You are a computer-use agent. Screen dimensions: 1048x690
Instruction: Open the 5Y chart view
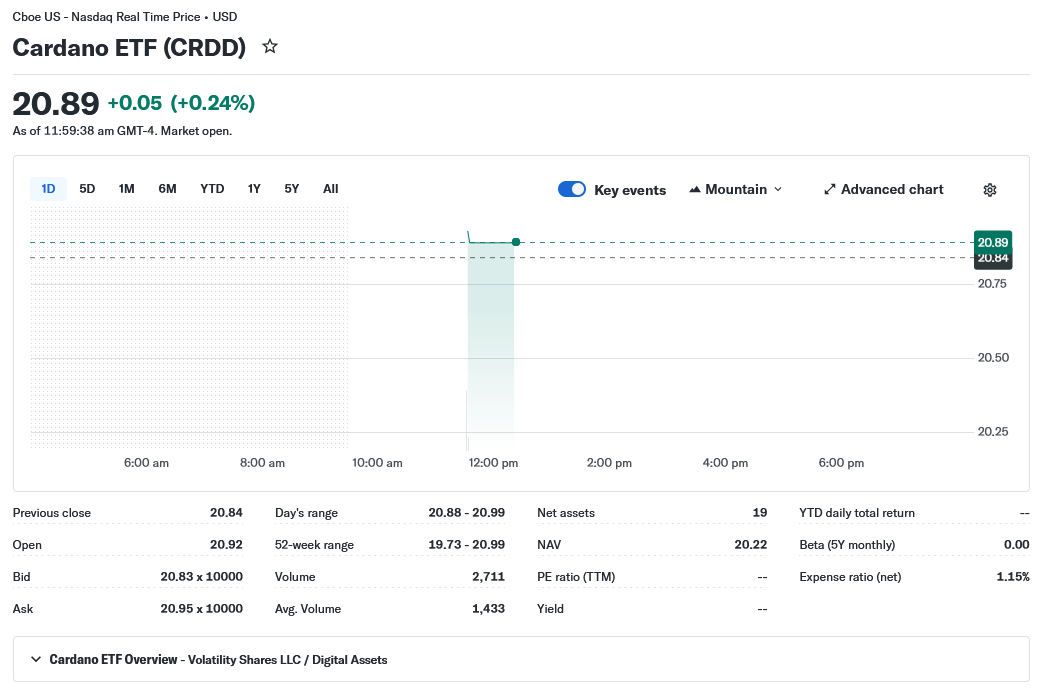click(x=291, y=188)
